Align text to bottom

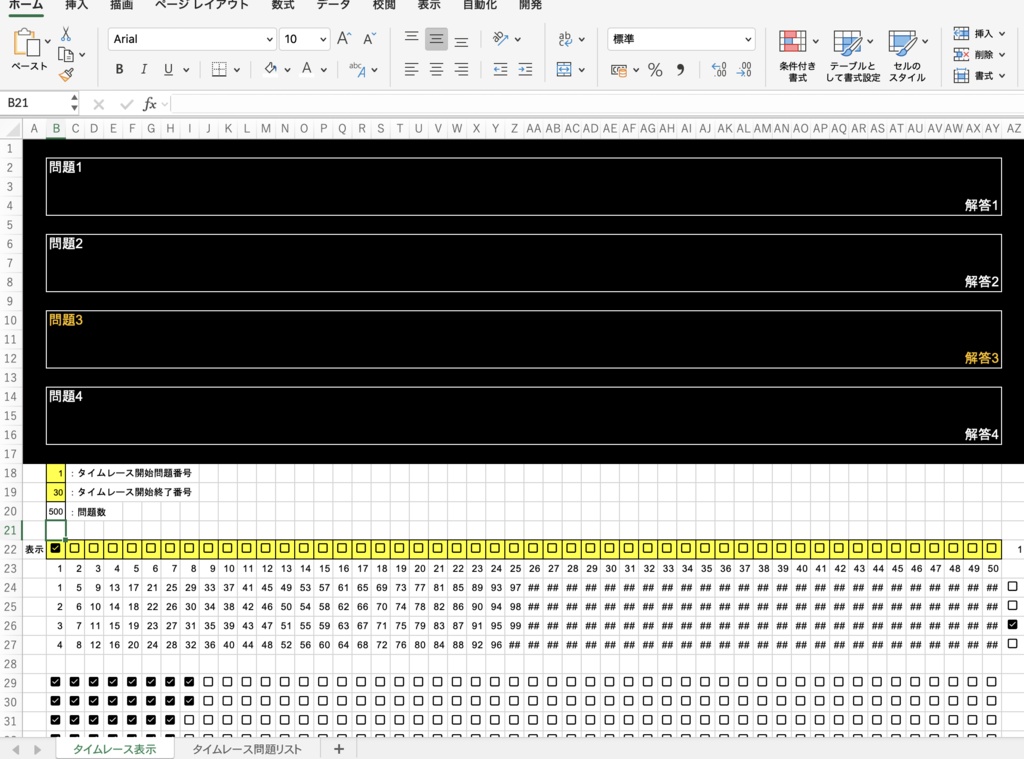coord(461,40)
